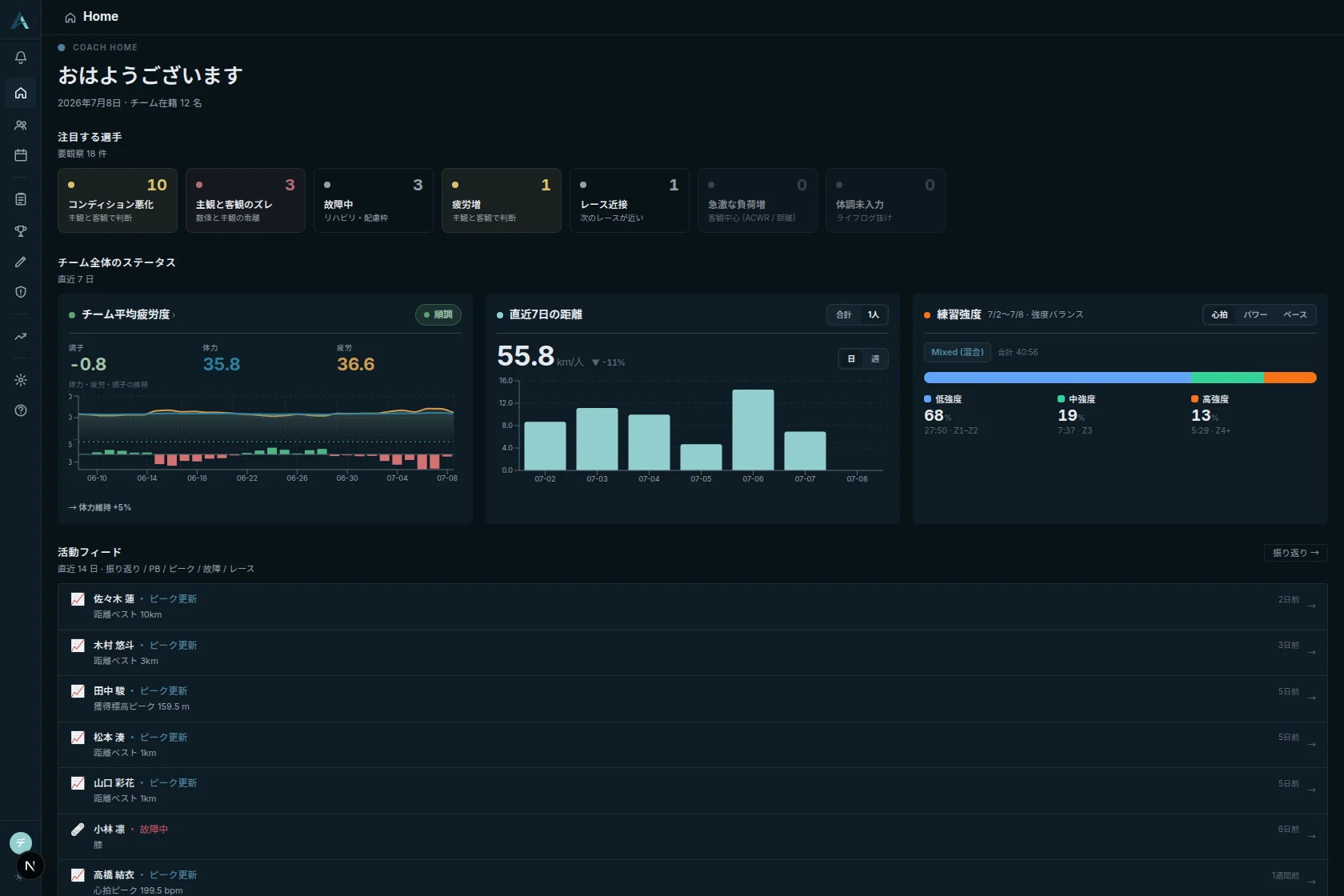
Task: Open the calendar icon in sidebar
Action: point(21,155)
